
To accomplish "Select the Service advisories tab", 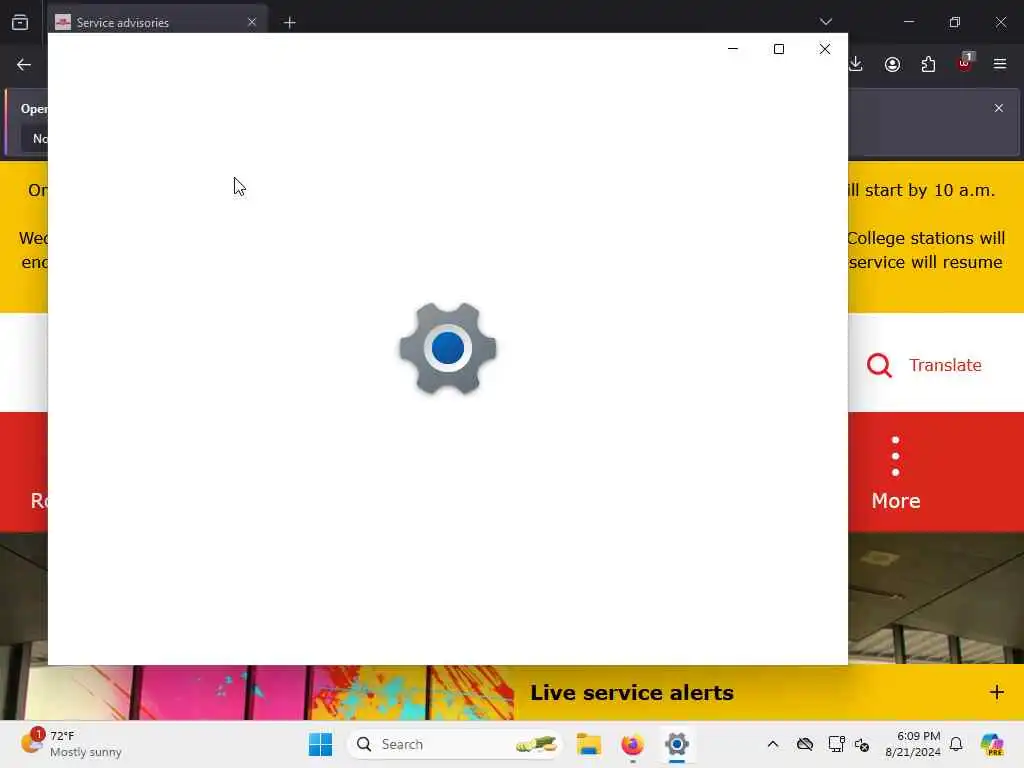I will coord(157,22).
